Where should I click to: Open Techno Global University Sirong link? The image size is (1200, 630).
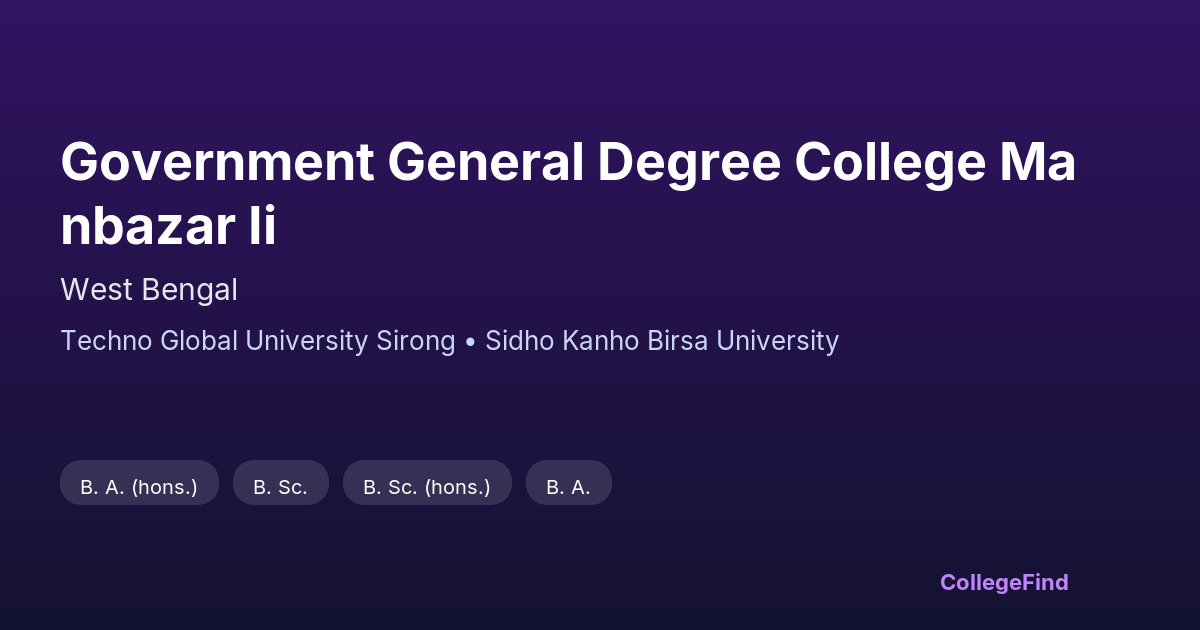(257, 341)
